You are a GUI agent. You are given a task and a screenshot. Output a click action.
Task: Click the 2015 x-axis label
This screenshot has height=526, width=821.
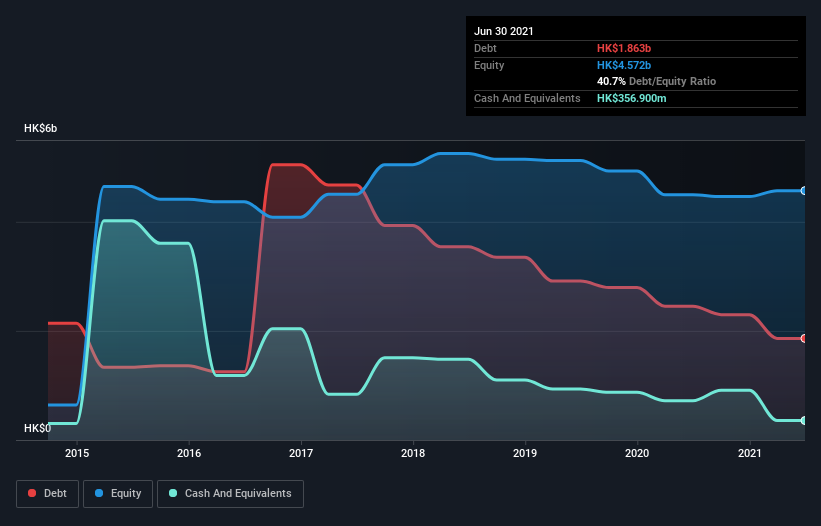[x=77, y=453]
